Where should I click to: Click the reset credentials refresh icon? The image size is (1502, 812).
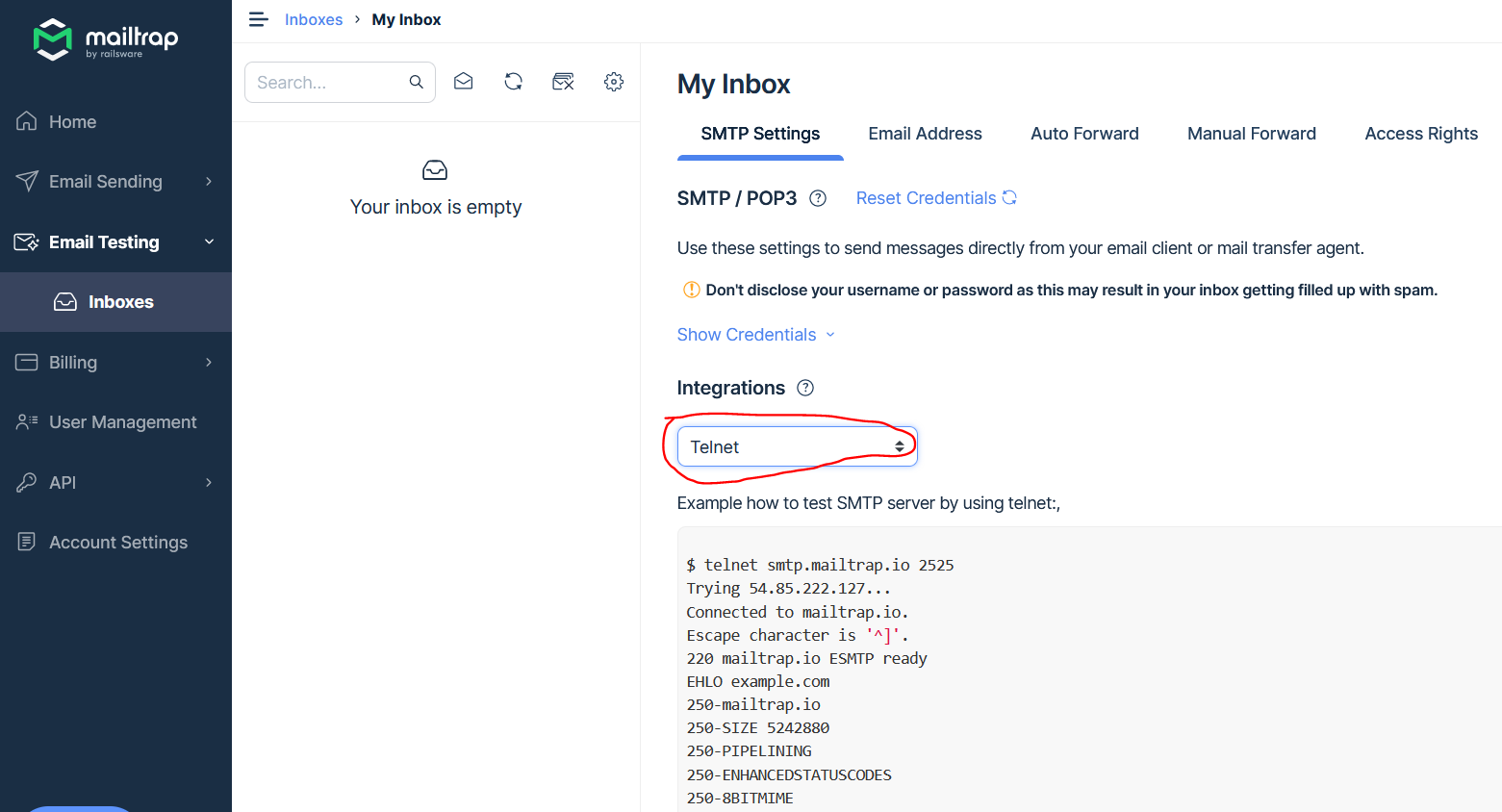click(1009, 197)
